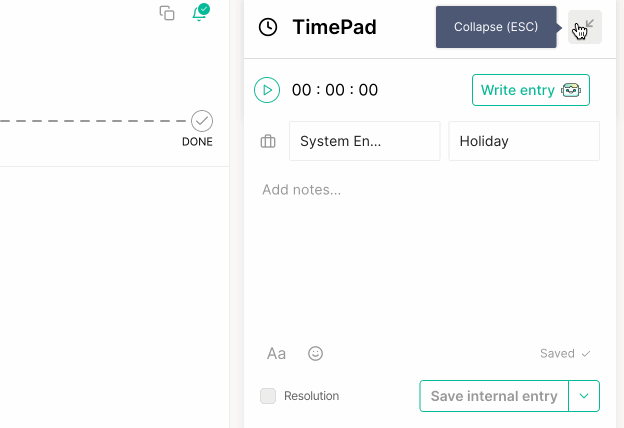
Task: Open text formatting options (Aa)
Action: point(276,353)
